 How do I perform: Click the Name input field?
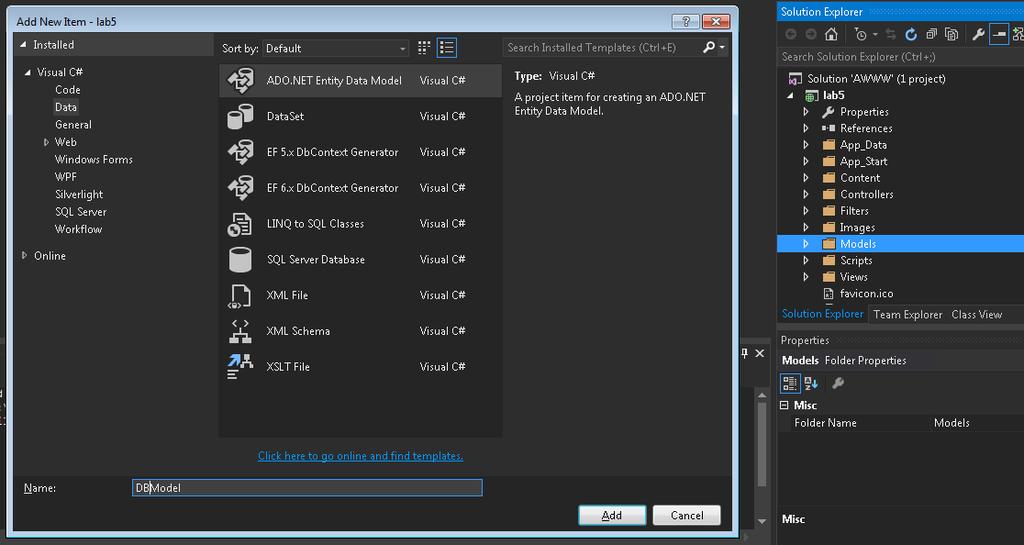click(307, 488)
